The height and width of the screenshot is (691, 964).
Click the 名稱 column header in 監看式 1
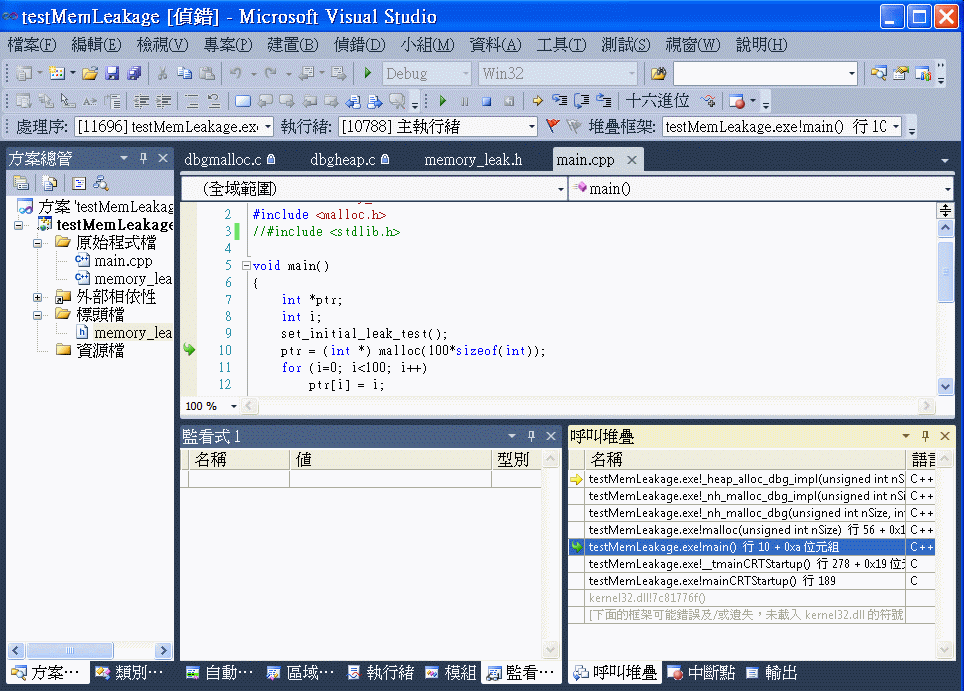pos(239,460)
